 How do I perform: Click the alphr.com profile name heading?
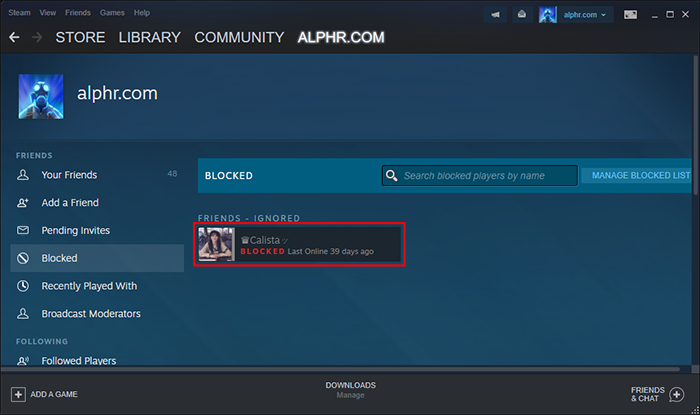(x=117, y=94)
